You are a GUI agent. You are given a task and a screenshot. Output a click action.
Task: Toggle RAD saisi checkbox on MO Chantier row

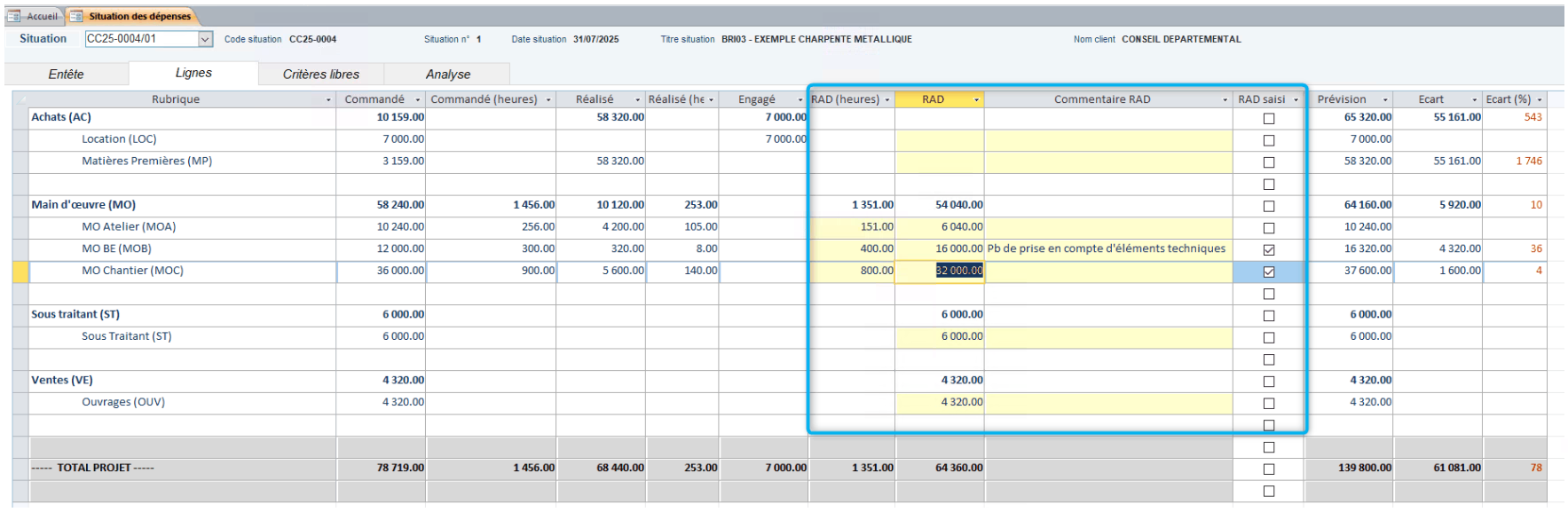(x=1268, y=272)
